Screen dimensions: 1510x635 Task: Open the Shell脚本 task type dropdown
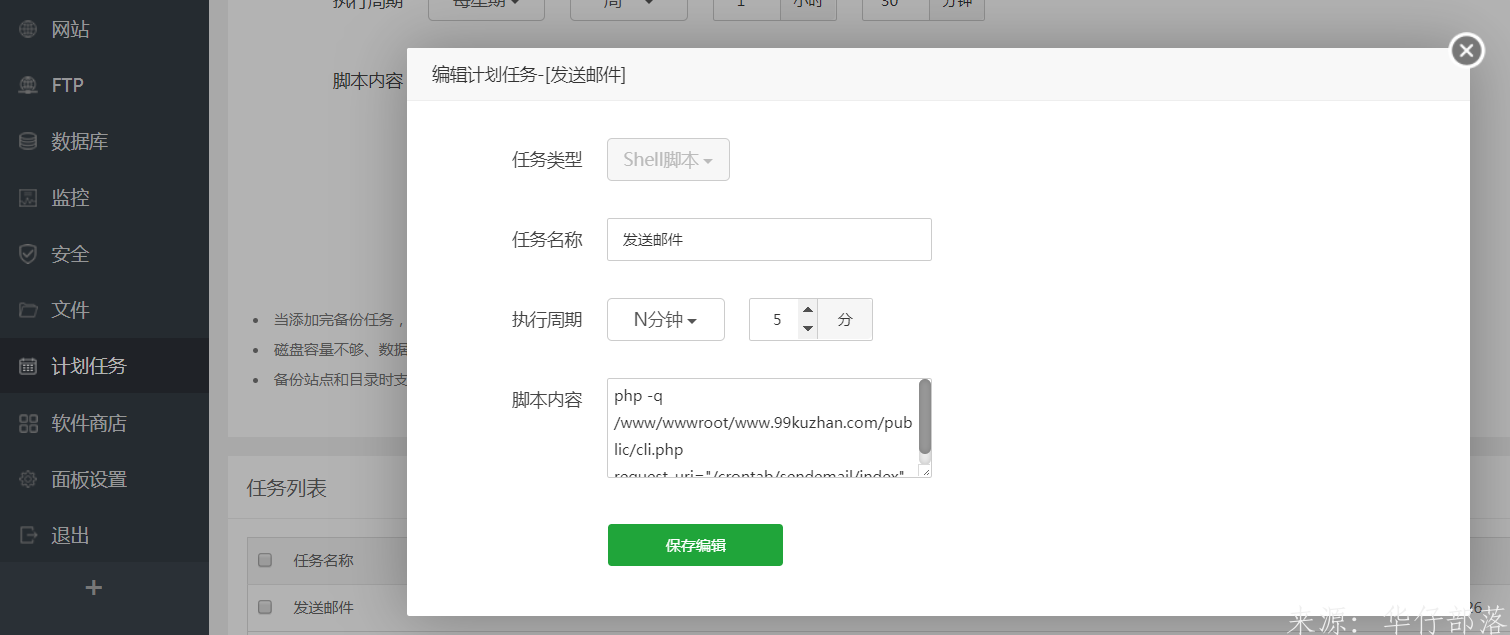pos(668,160)
